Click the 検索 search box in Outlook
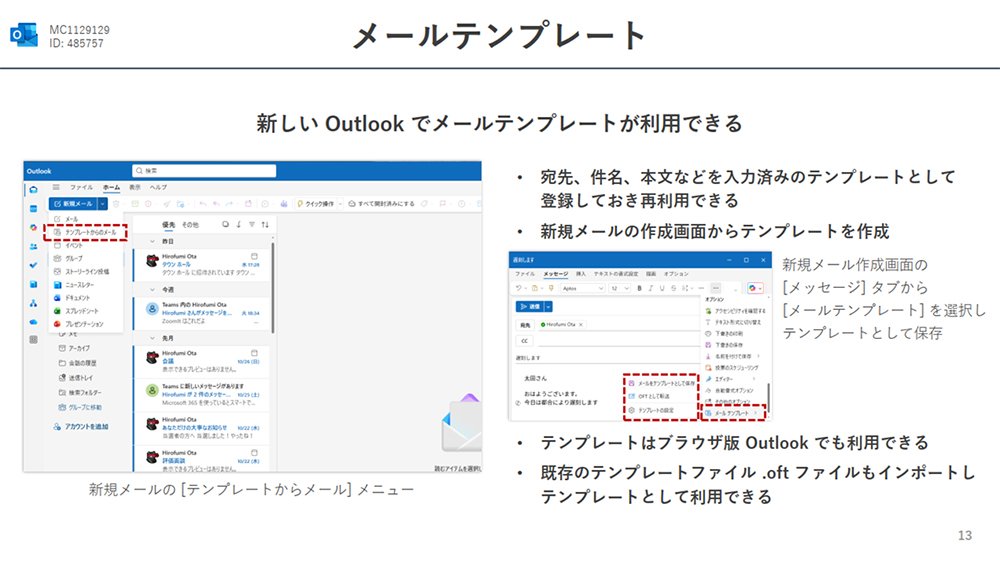Image resolution: width=1000 pixels, height=562 pixels. (204, 170)
